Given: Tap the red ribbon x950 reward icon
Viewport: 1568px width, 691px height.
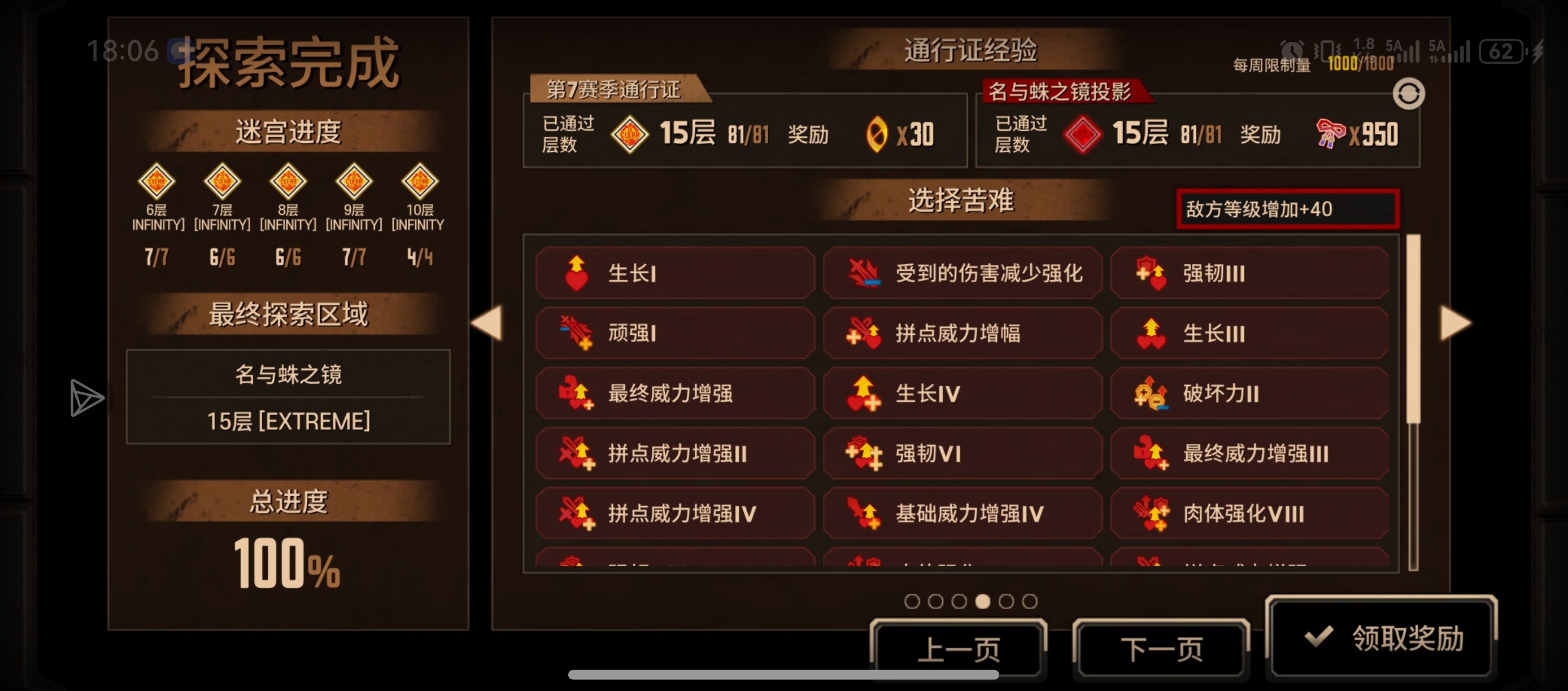Looking at the screenshot, I should pos(1331,133).
